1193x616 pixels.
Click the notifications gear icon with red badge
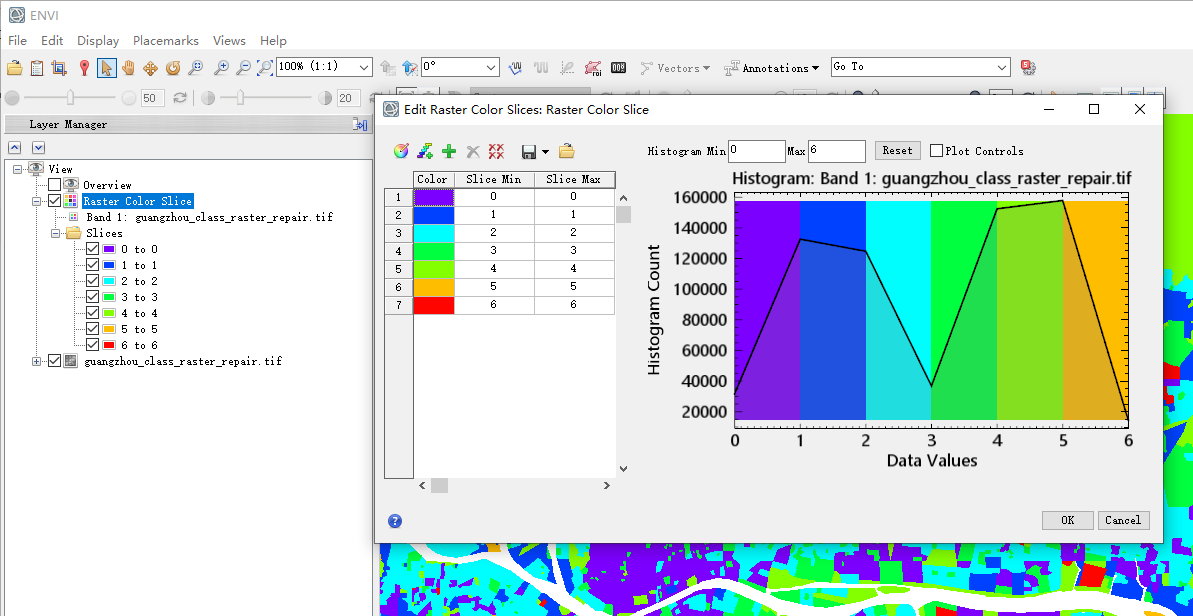[x=1029, y=67]
